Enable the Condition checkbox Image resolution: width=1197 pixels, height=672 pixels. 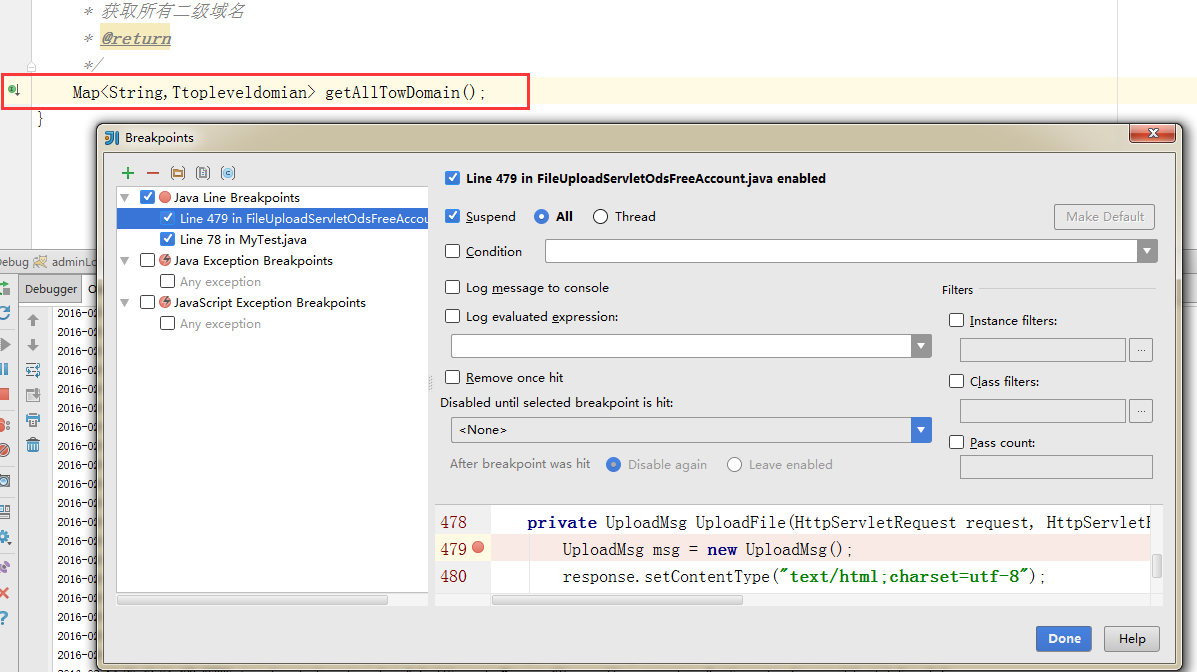[453, 251]
